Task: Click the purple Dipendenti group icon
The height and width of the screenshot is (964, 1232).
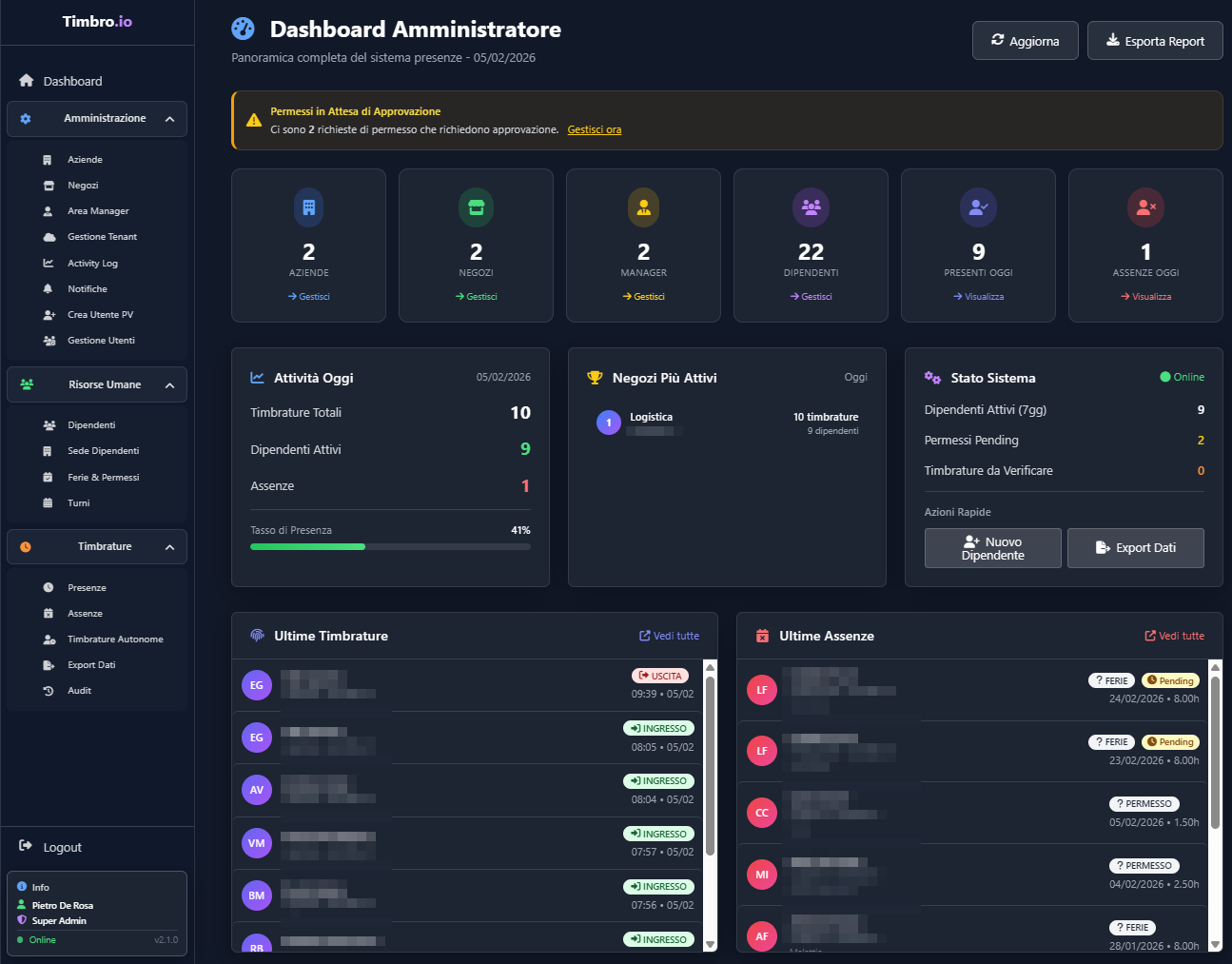Action: pos(811,207)
